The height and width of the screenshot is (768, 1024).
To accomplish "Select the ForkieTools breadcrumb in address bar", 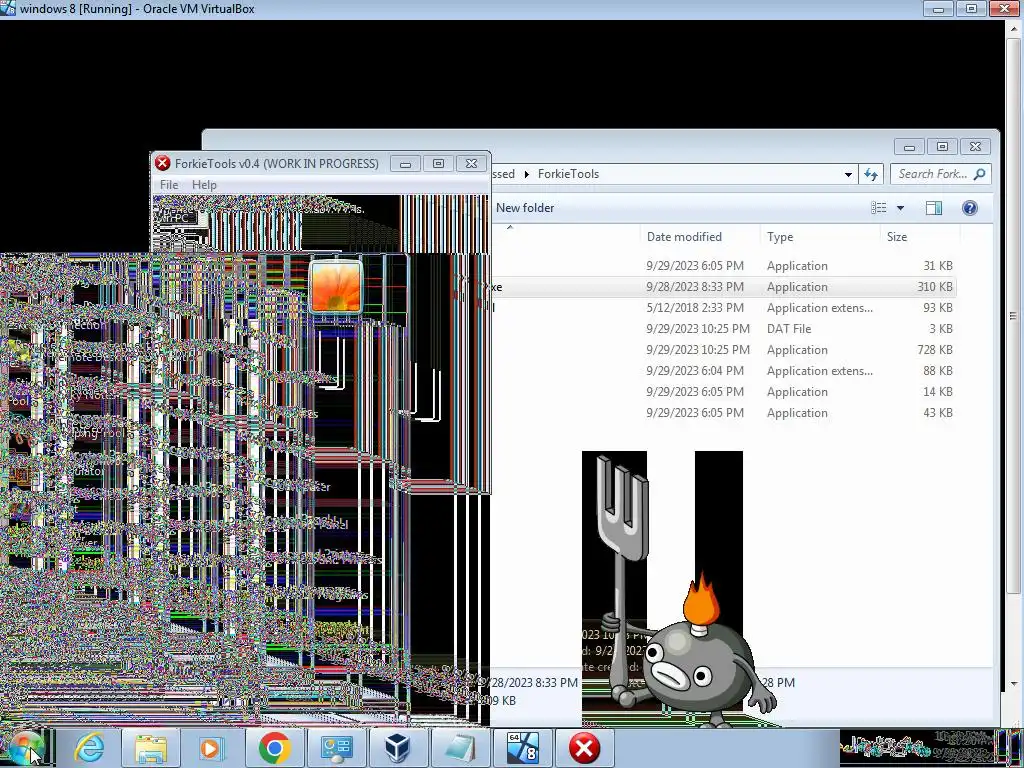I will coord(568,174).
